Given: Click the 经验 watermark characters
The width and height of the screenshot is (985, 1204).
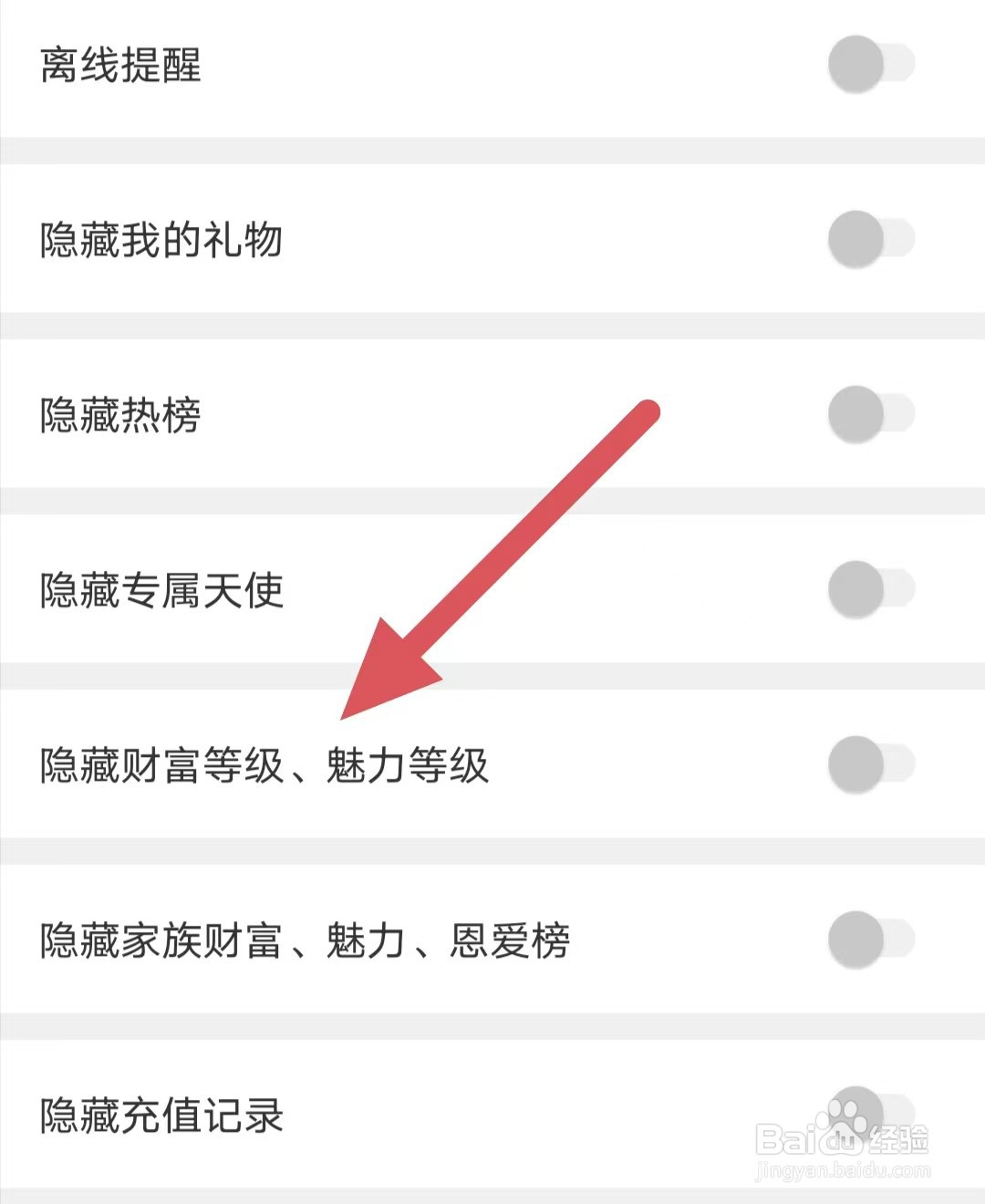Looking at the screenshot, I should pyautogui.click(x=898, y=1139).
